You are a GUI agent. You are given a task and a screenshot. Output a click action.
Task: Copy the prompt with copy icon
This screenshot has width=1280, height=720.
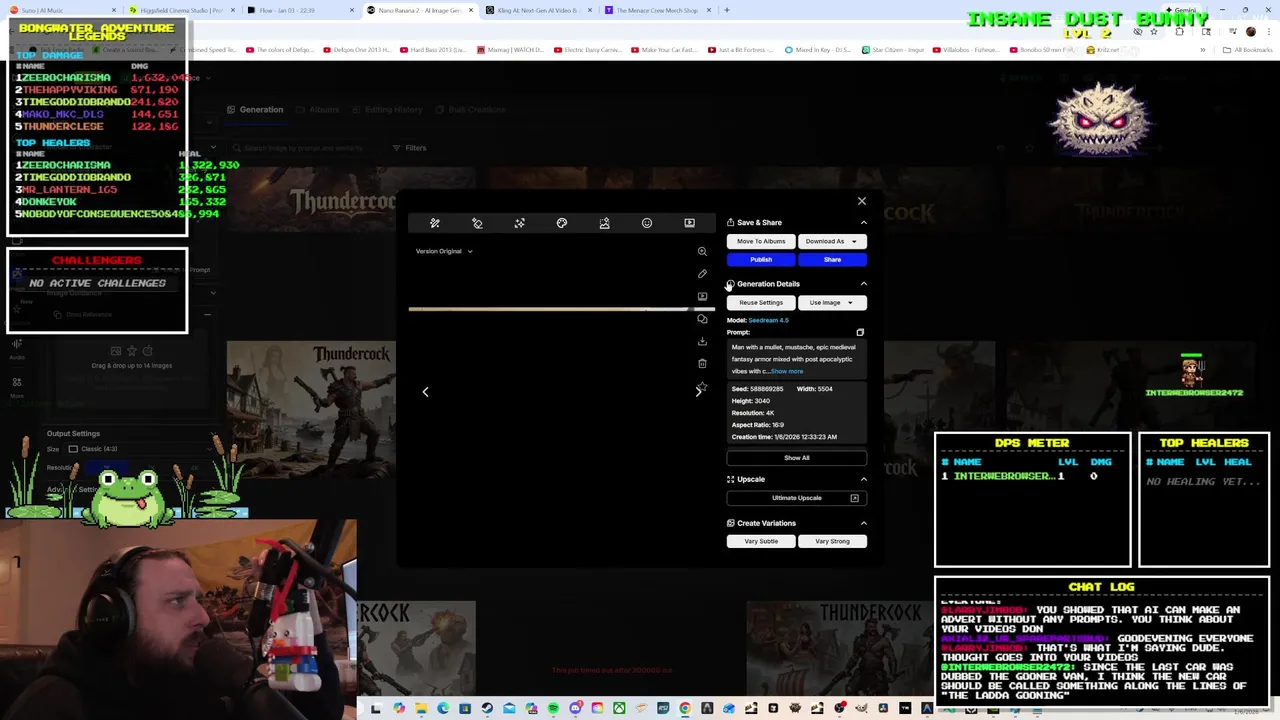860,332
